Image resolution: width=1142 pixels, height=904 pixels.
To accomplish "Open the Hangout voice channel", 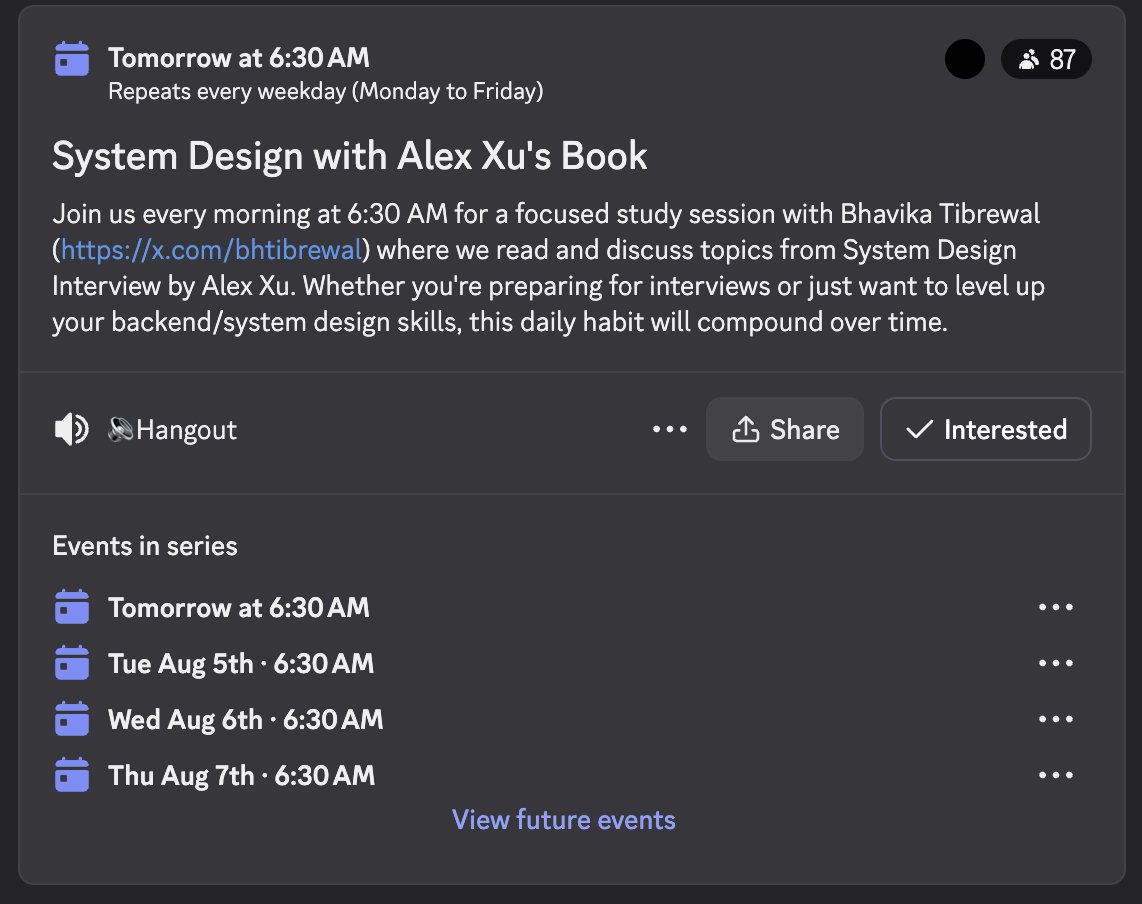I will click(x=172, y=430).
